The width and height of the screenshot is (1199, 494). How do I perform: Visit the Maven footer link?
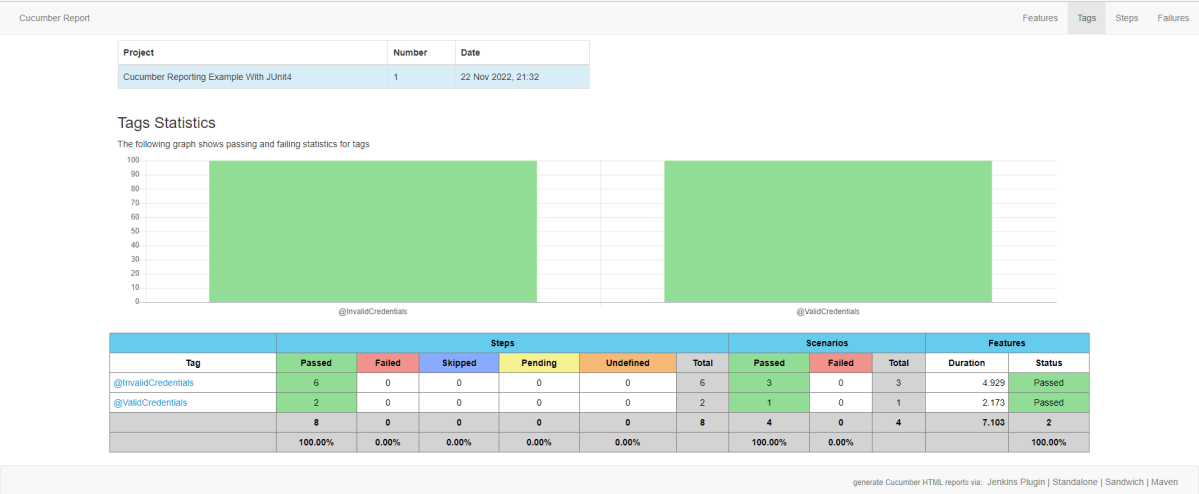tap(1163, 482)
